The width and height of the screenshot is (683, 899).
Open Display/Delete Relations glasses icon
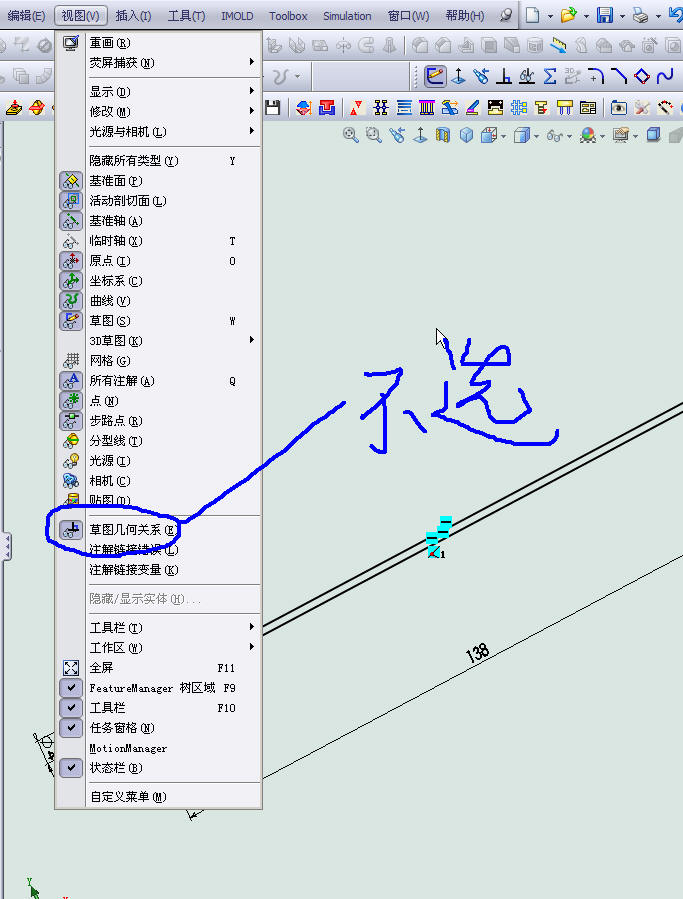[526, 76]
